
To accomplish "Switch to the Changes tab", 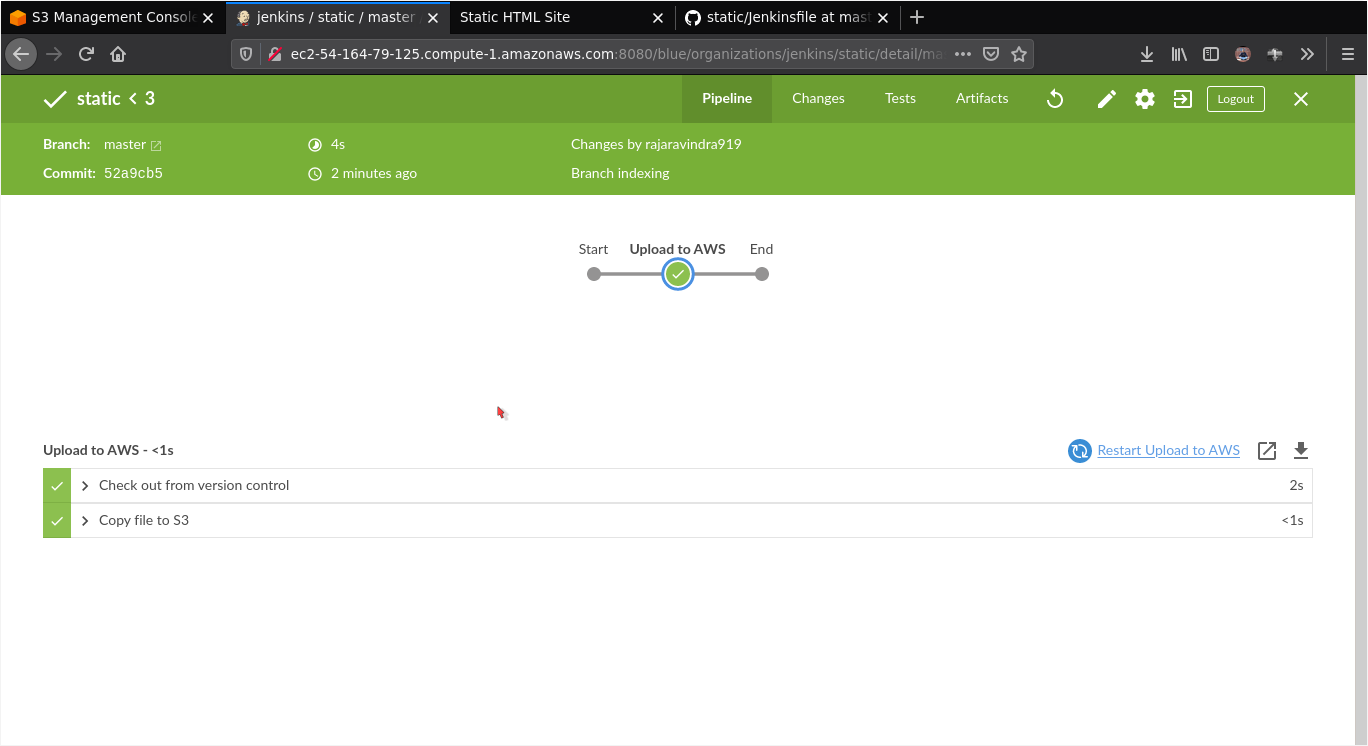I will [x=818, y=98].
